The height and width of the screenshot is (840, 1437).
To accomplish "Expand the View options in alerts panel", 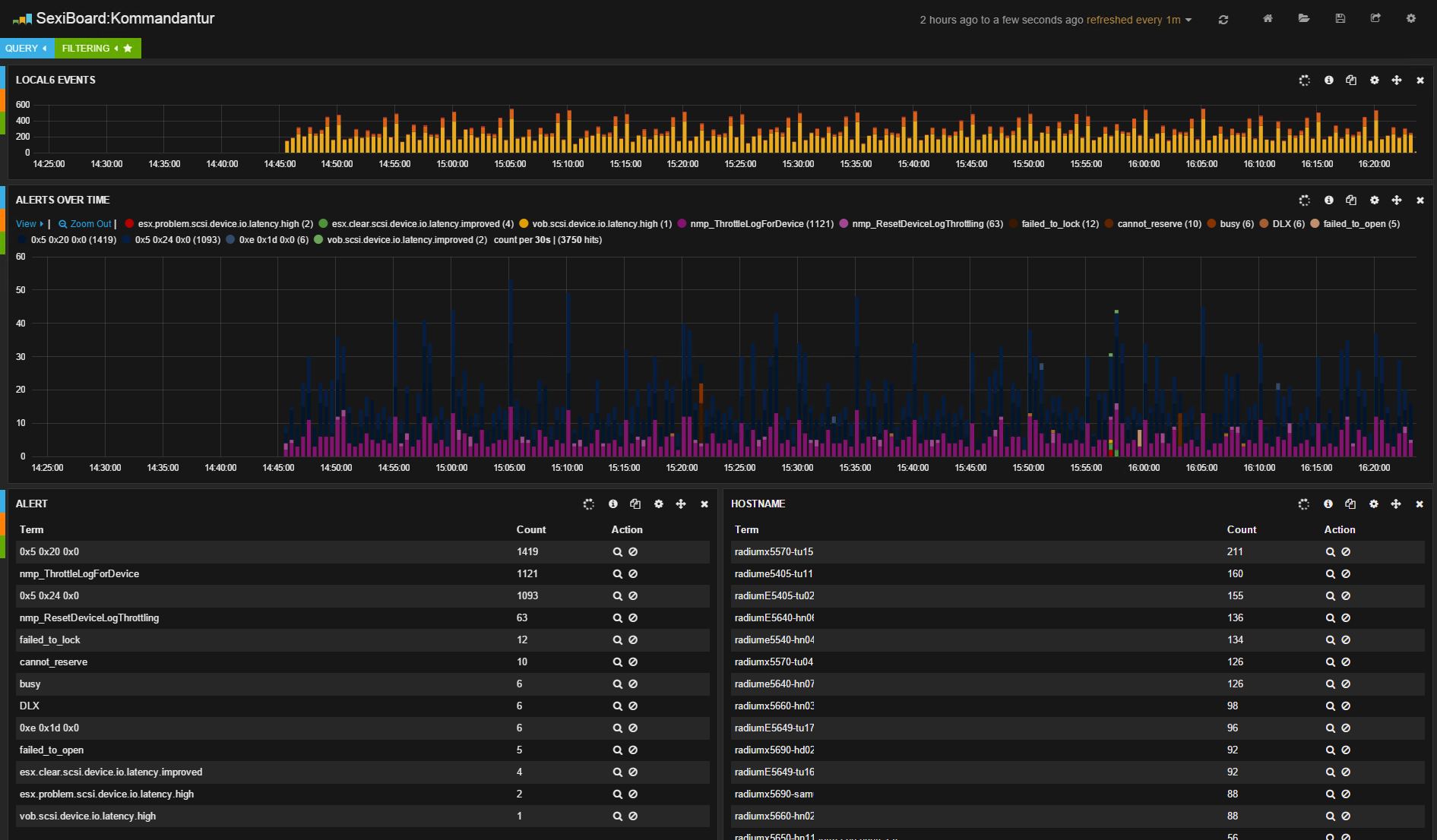I will (x=30, y=224).
